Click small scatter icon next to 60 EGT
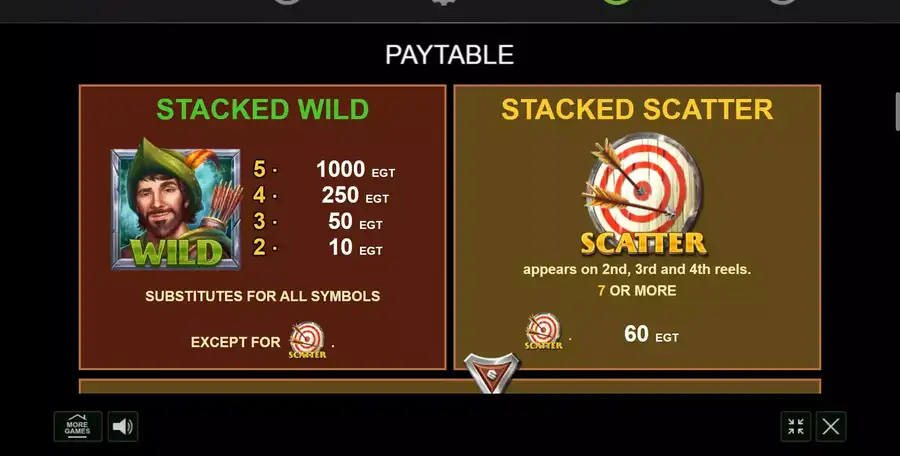The image size is (900, 456). pyautogui.click(x=543, y=331)
